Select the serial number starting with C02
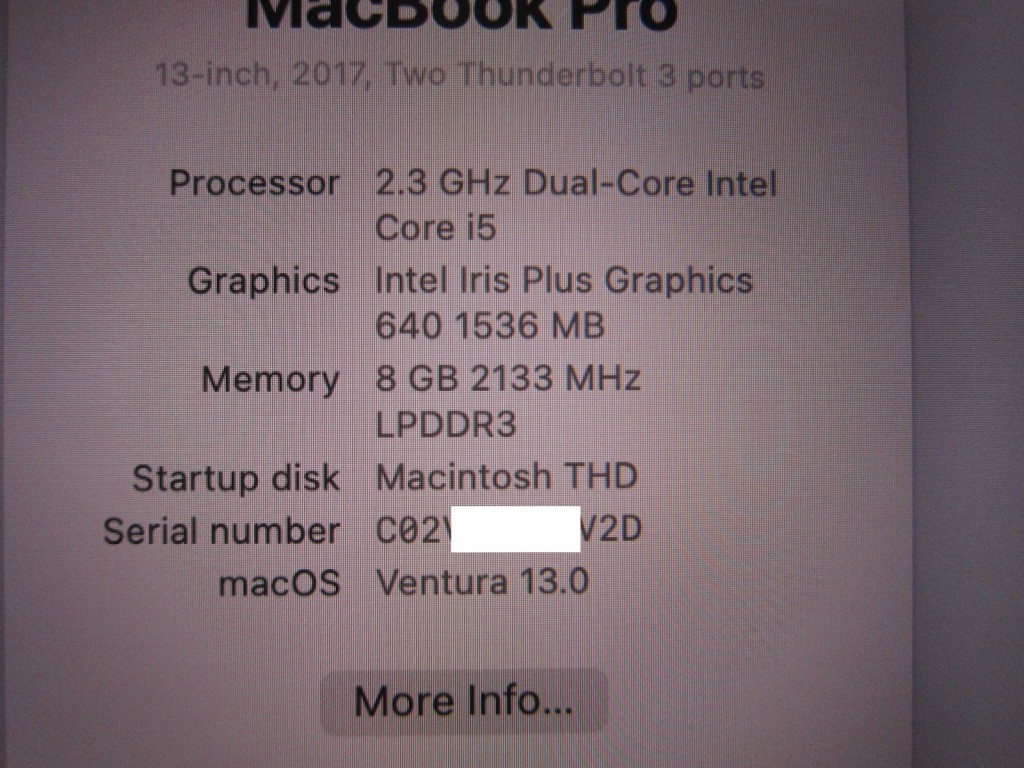 coord(509,530)
